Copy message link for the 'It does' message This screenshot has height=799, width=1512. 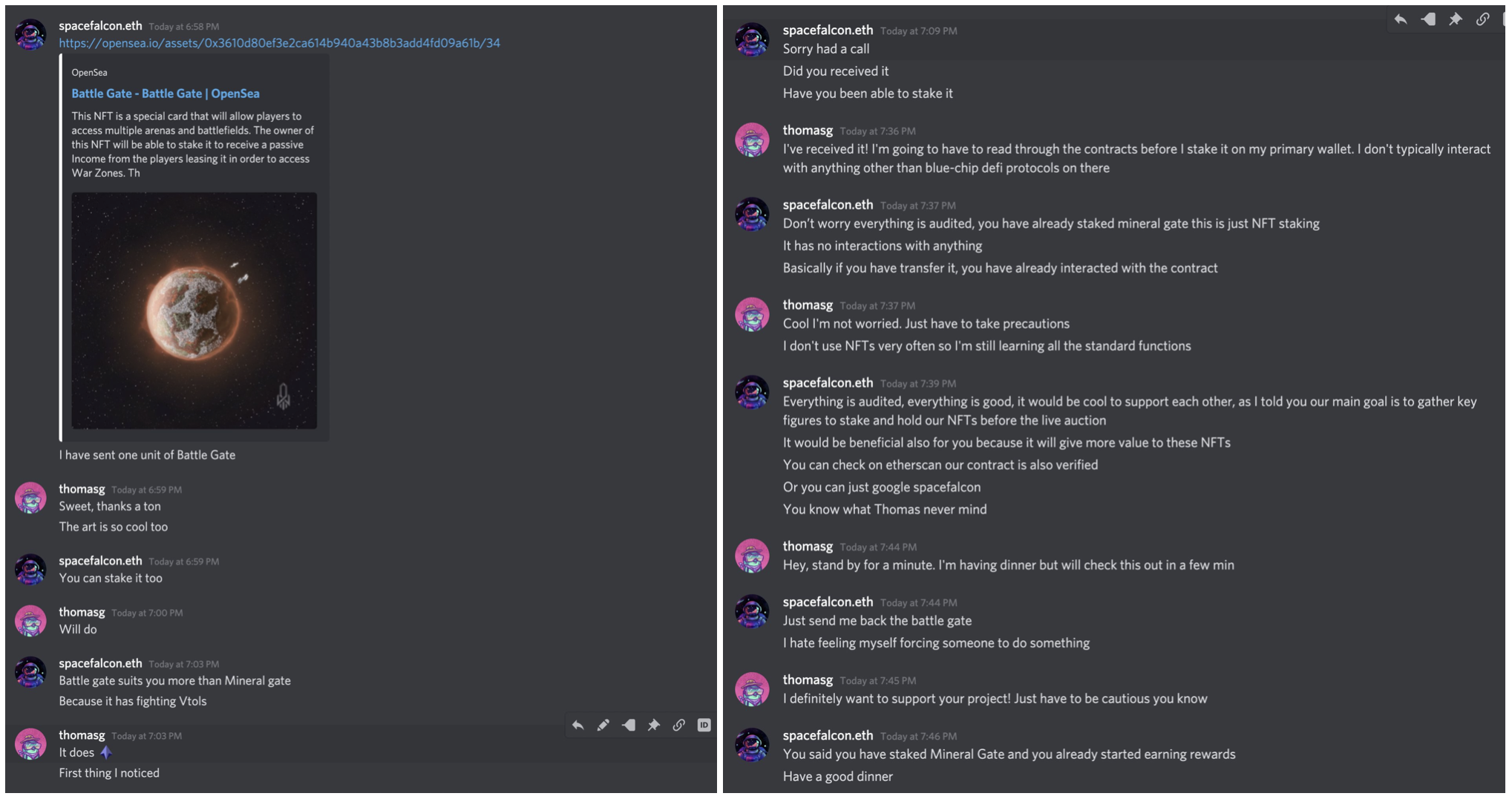[678, 725]
